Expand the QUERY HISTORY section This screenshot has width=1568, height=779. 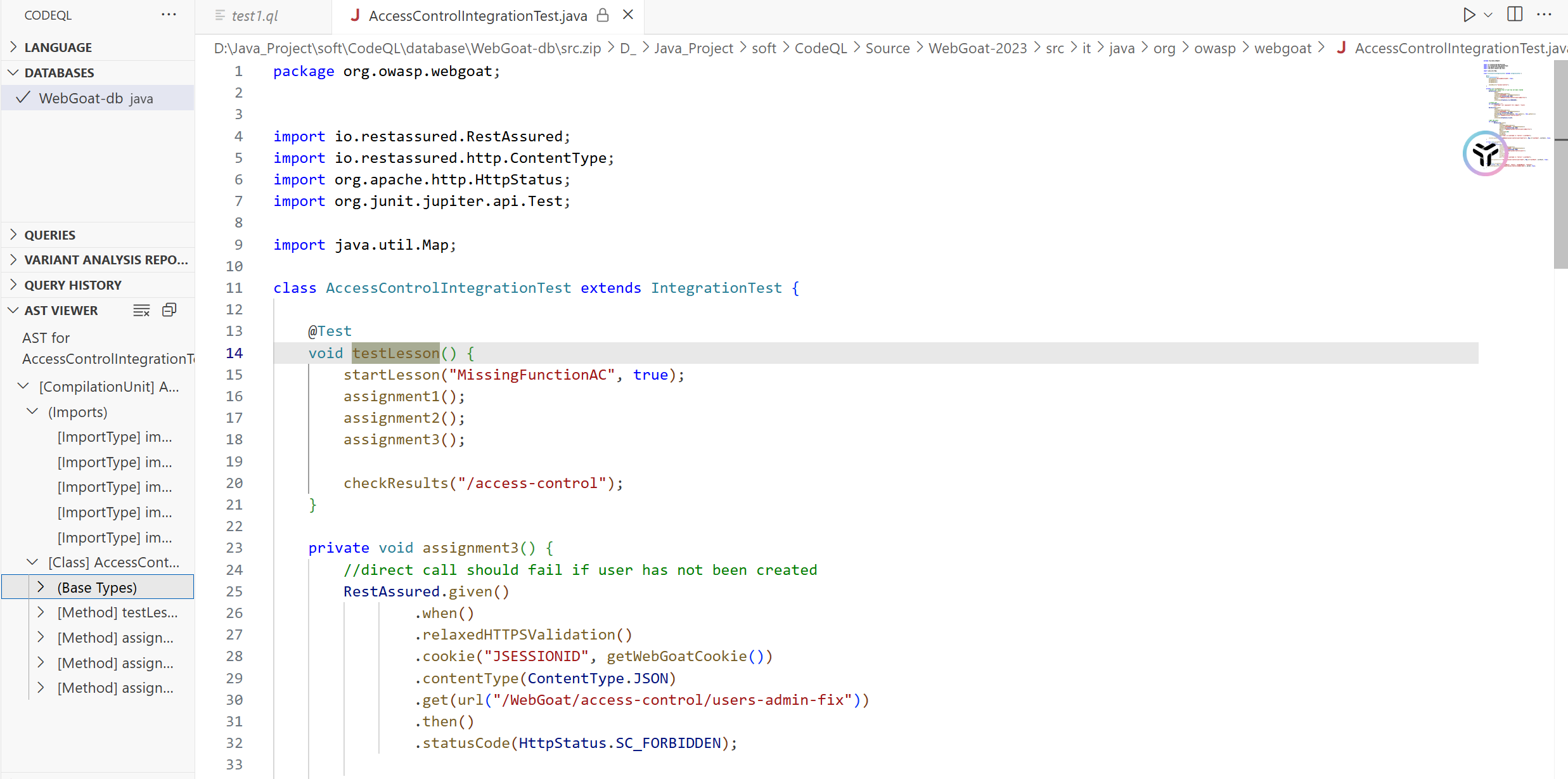[x=72, y=285]
